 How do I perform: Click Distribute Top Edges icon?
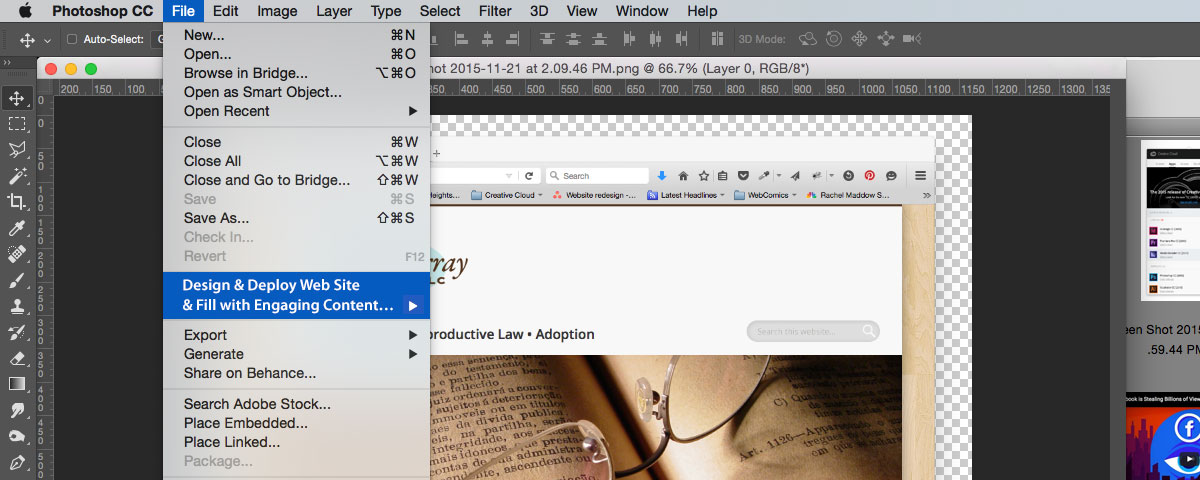tap(547, 39)
